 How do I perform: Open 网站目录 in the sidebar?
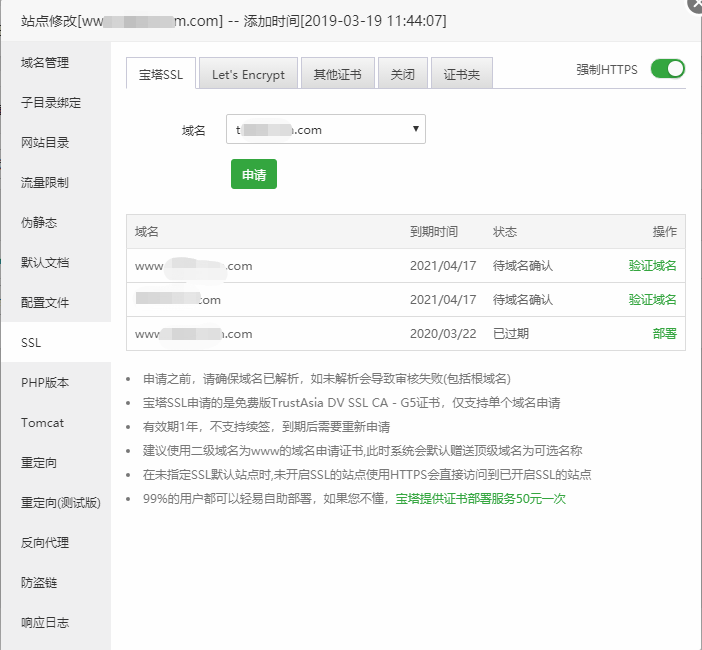[56, 142]
